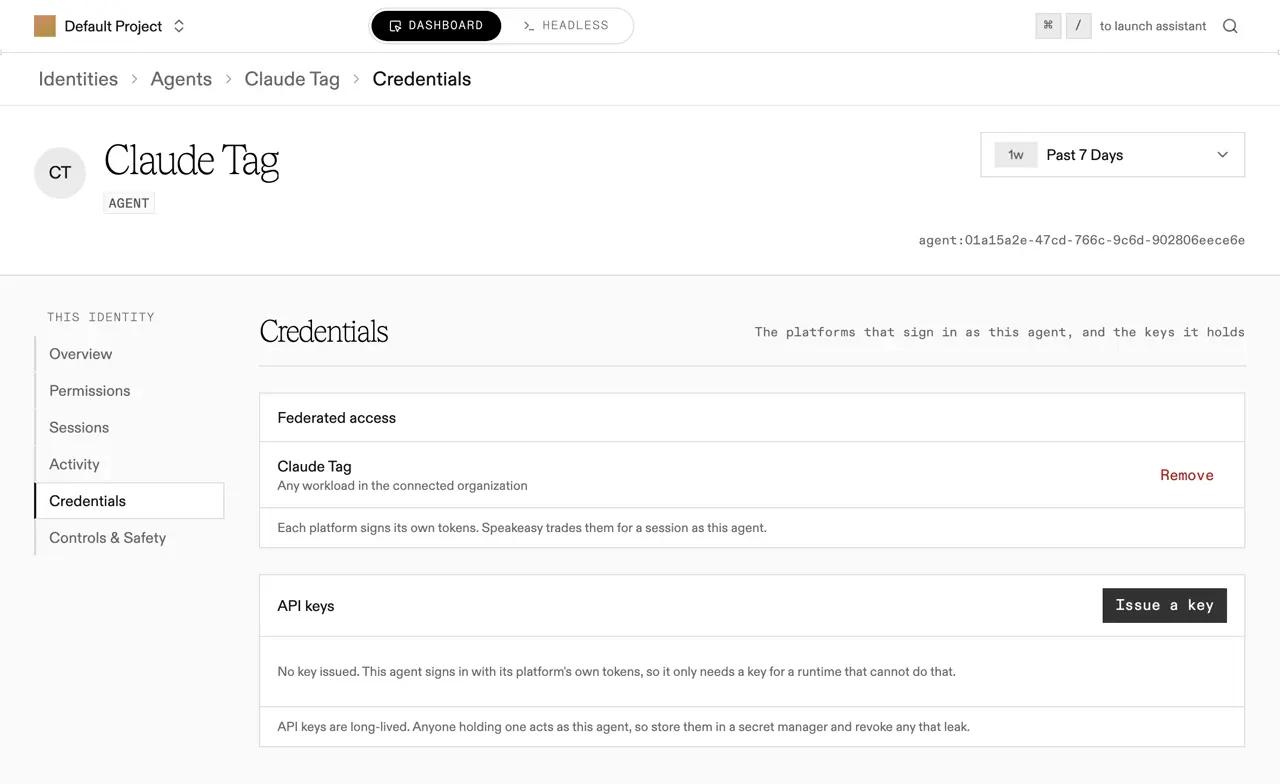Viewport: 1280px width, 784px height.
Task: Click the API keys heading
Action: pos(305,606)
